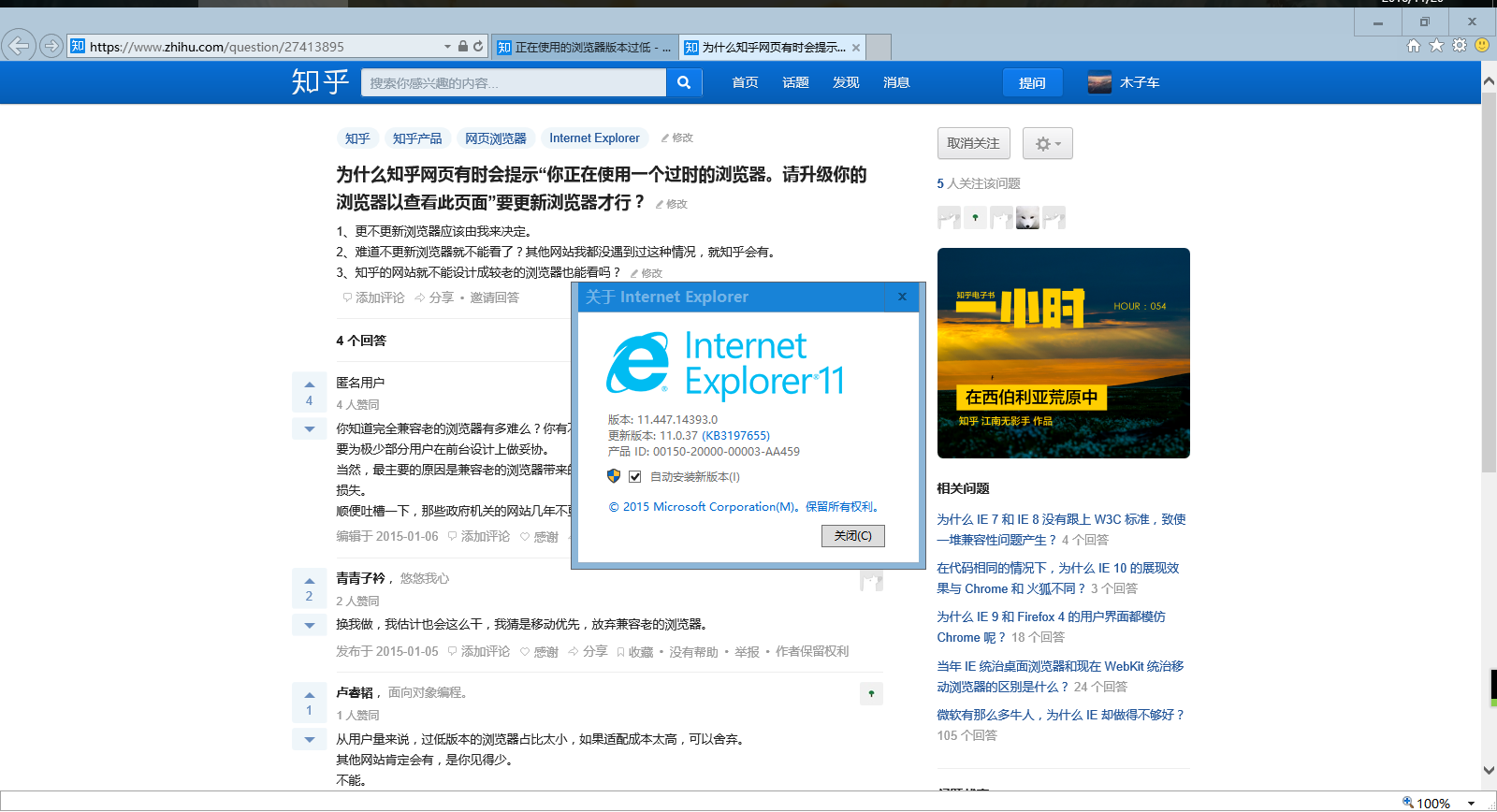The height and width of the screenshot is (812, 1497).
Task: Go back with the browser Back arrow
Action: (x=19, y=45)
